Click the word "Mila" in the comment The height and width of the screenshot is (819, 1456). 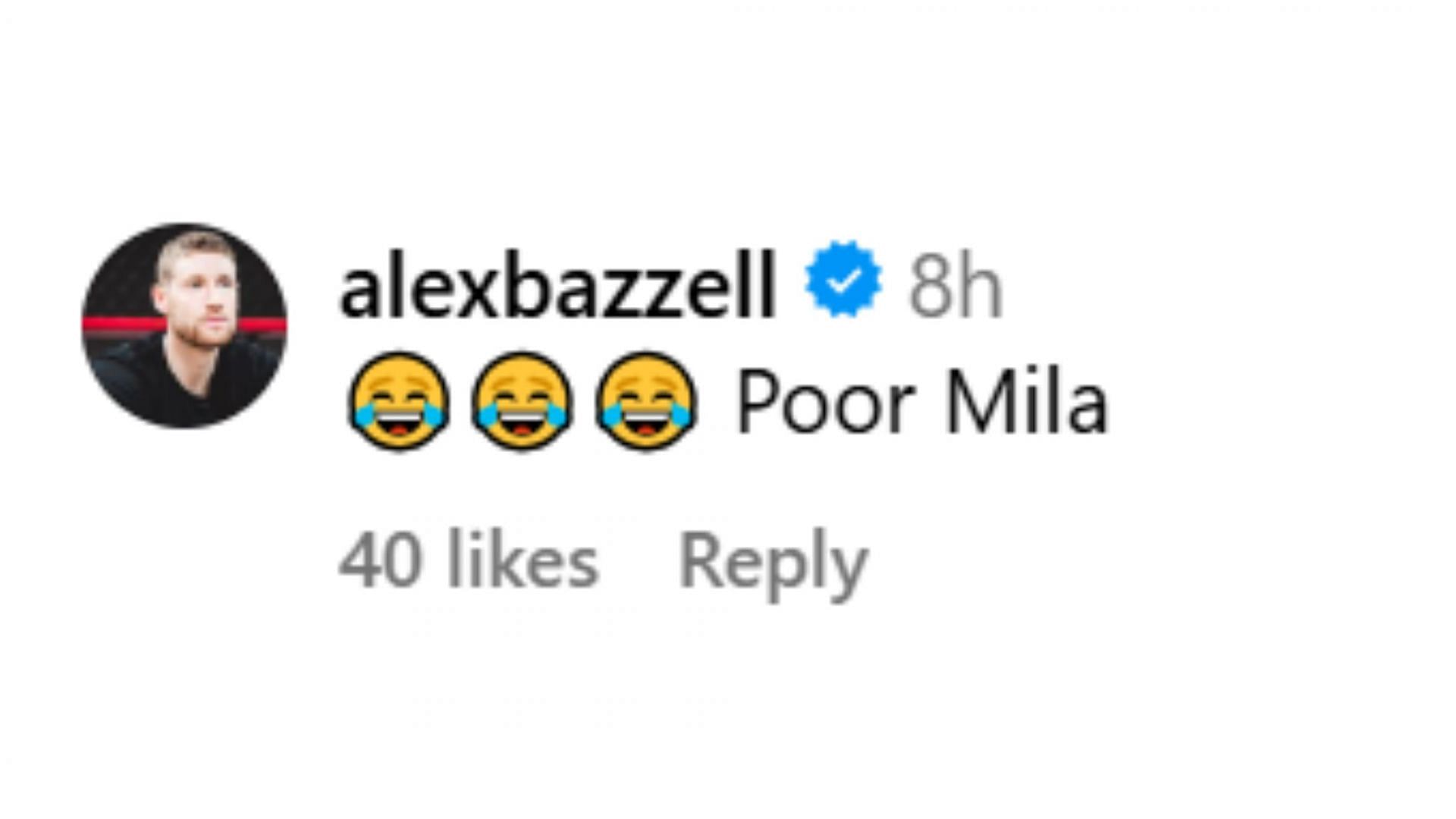[1027, 403]
